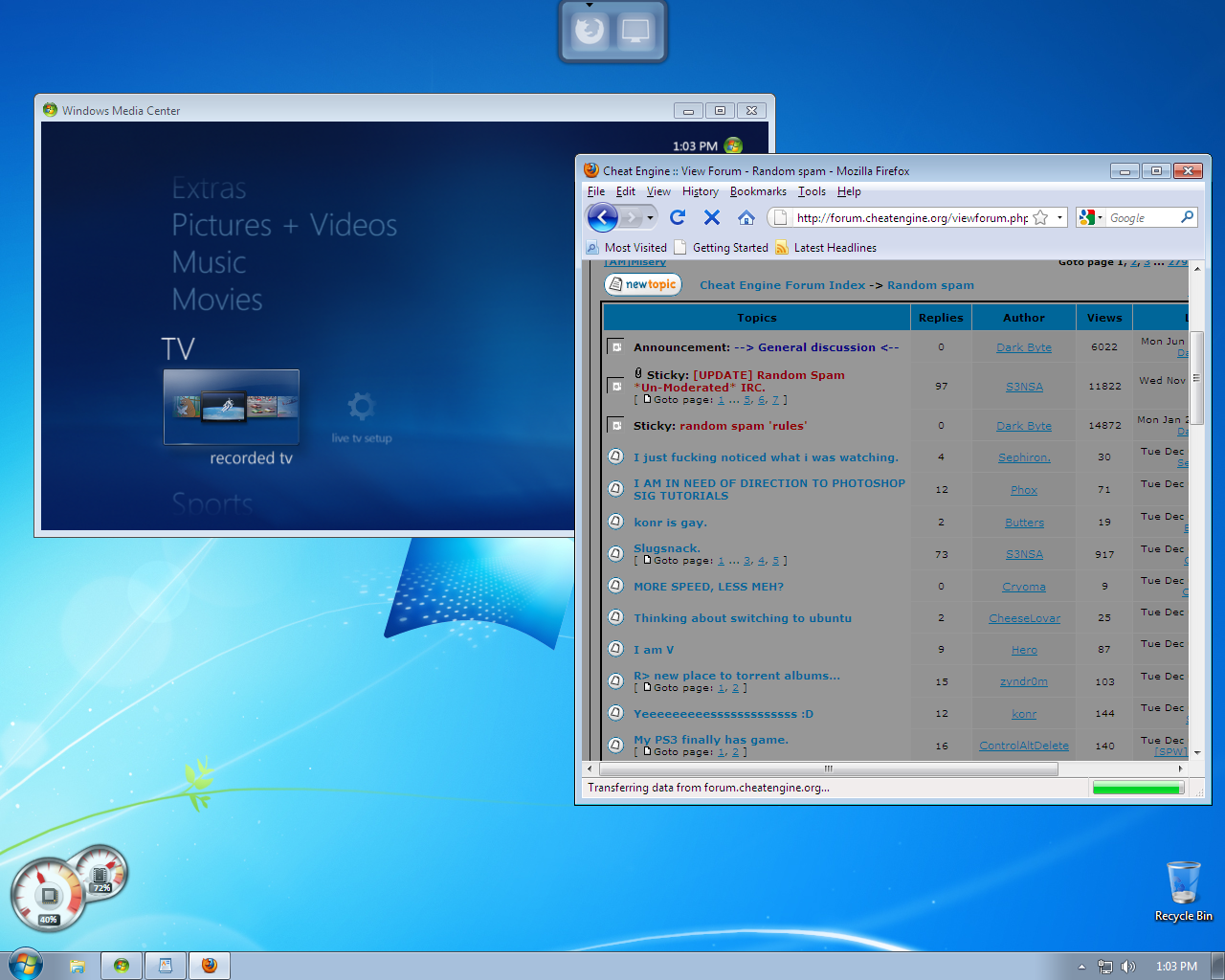The image size is (1225, 980).
Task: Open the Edit menu in Firefox
Action: tap(626, 191)
